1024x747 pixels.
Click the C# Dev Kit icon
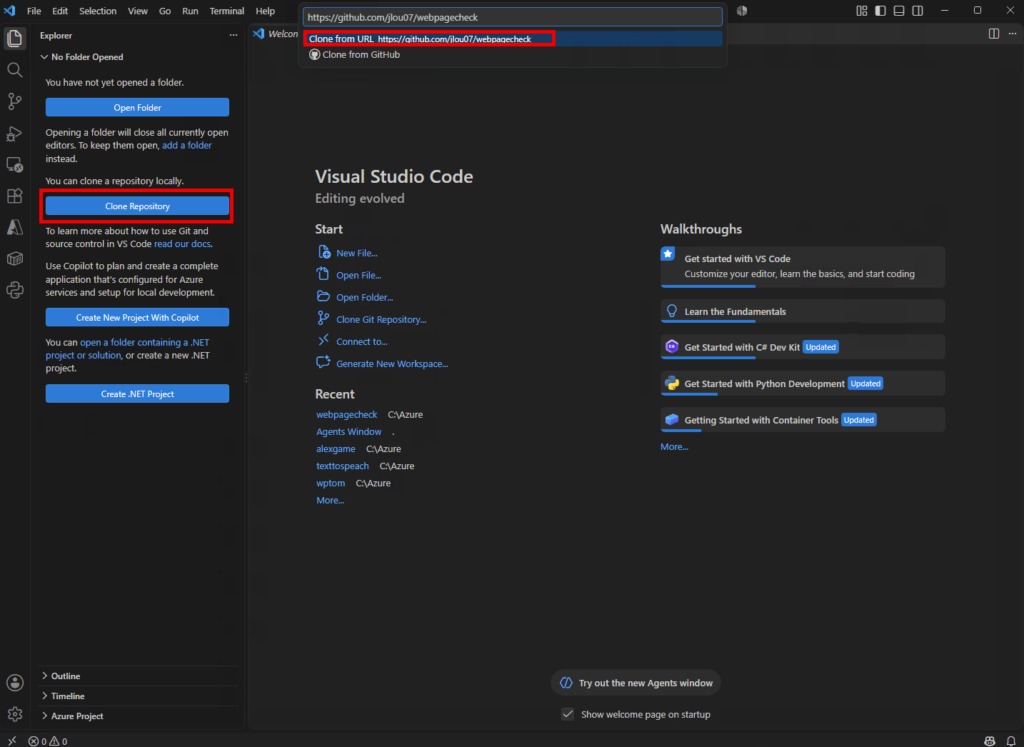point(671,347)
